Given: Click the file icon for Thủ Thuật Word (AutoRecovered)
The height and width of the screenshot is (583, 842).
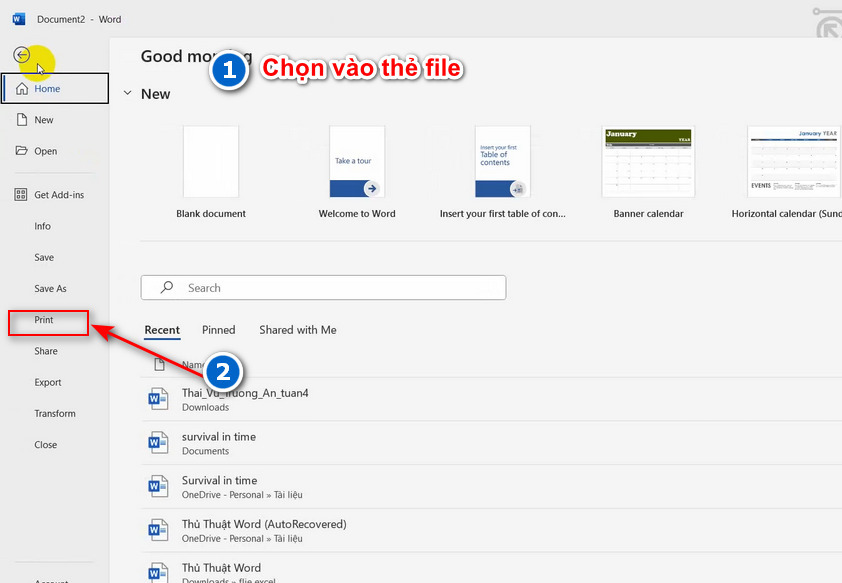Looking at the screenshot, I should (x=159, y=530).
